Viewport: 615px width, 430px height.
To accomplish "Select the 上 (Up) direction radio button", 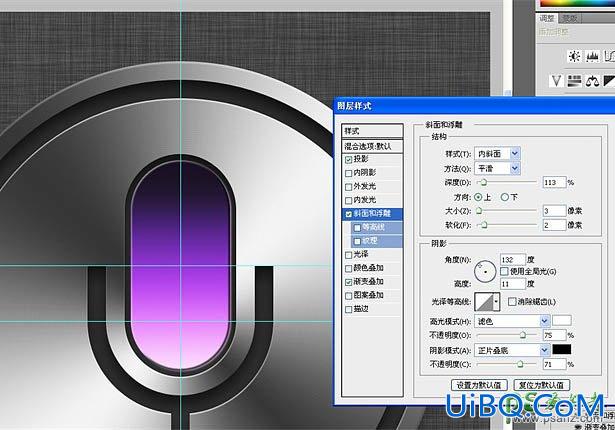I will point(478,197).
